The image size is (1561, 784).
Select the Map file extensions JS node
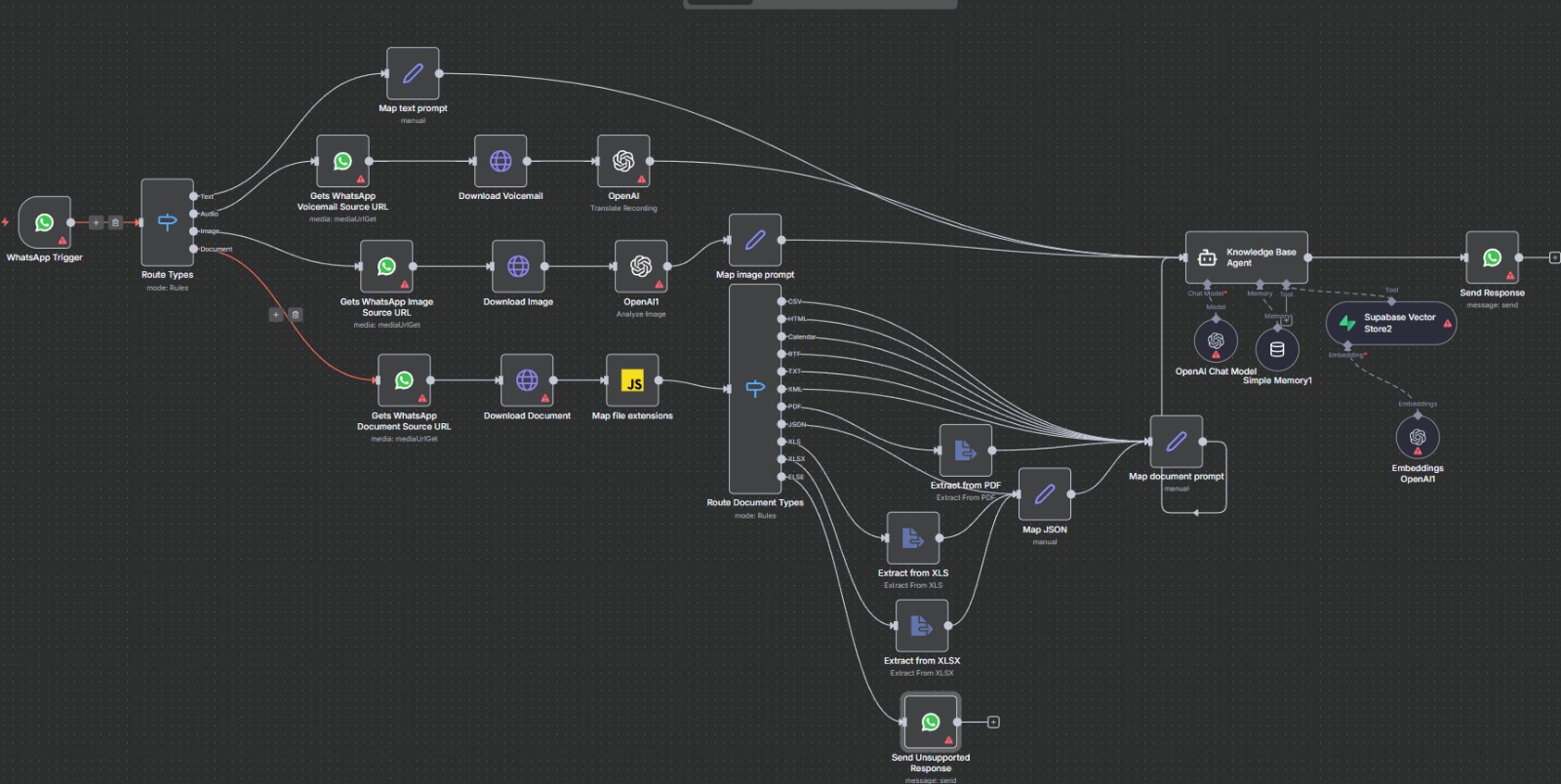[x=632, y=380]
